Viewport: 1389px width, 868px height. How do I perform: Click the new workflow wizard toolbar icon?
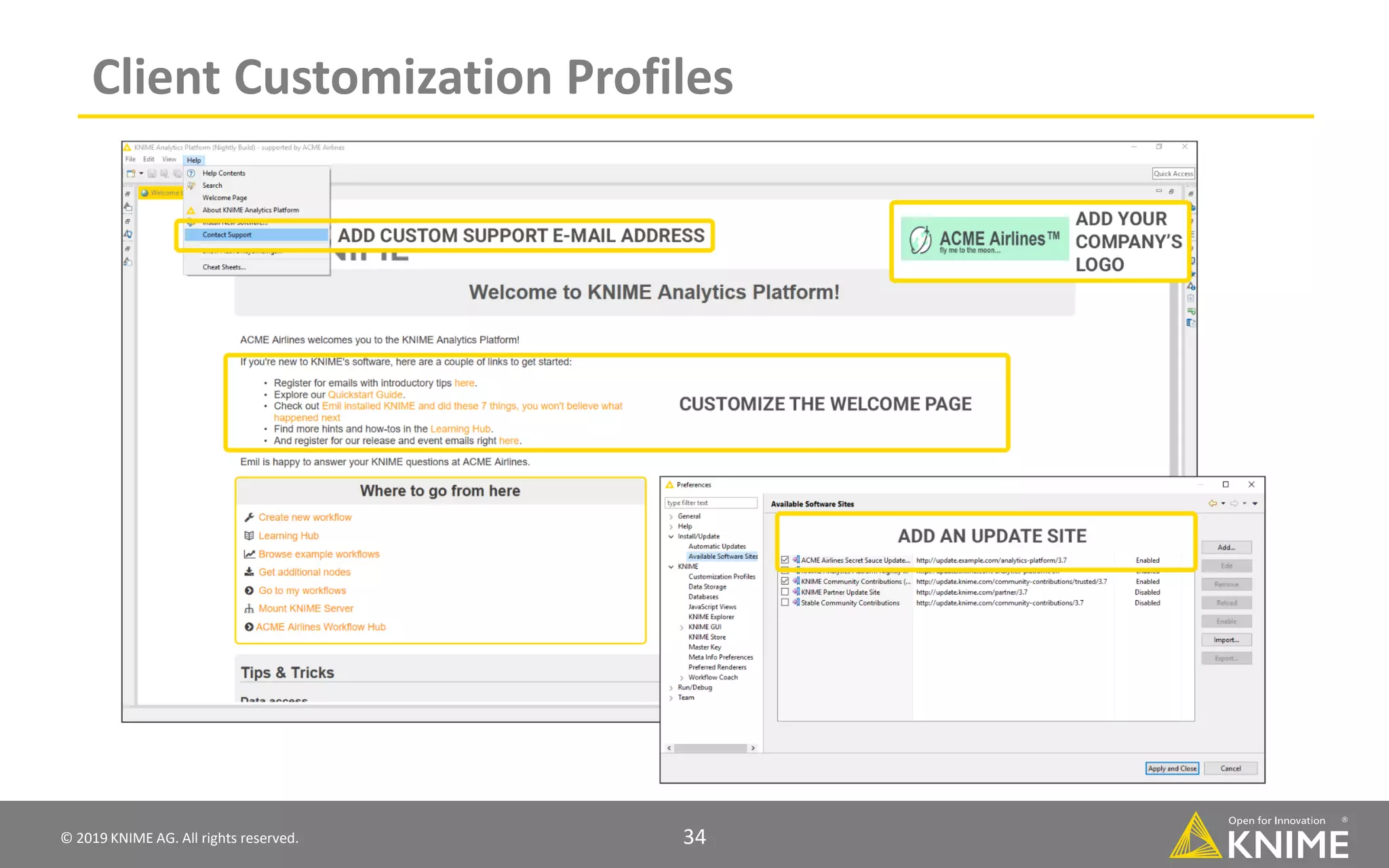click(x=131, y=174)
